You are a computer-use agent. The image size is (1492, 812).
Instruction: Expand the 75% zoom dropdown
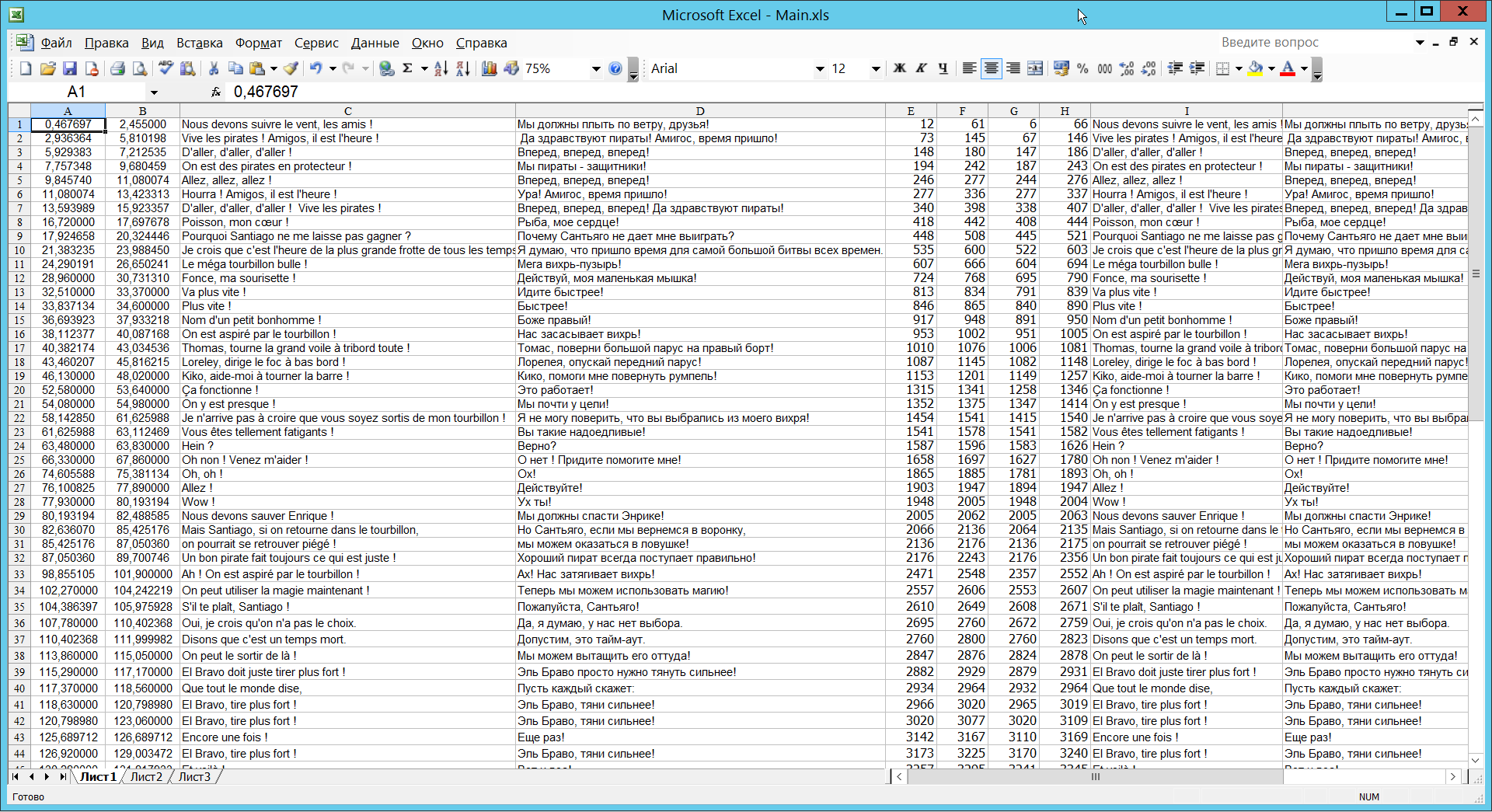tap(596, 69)
